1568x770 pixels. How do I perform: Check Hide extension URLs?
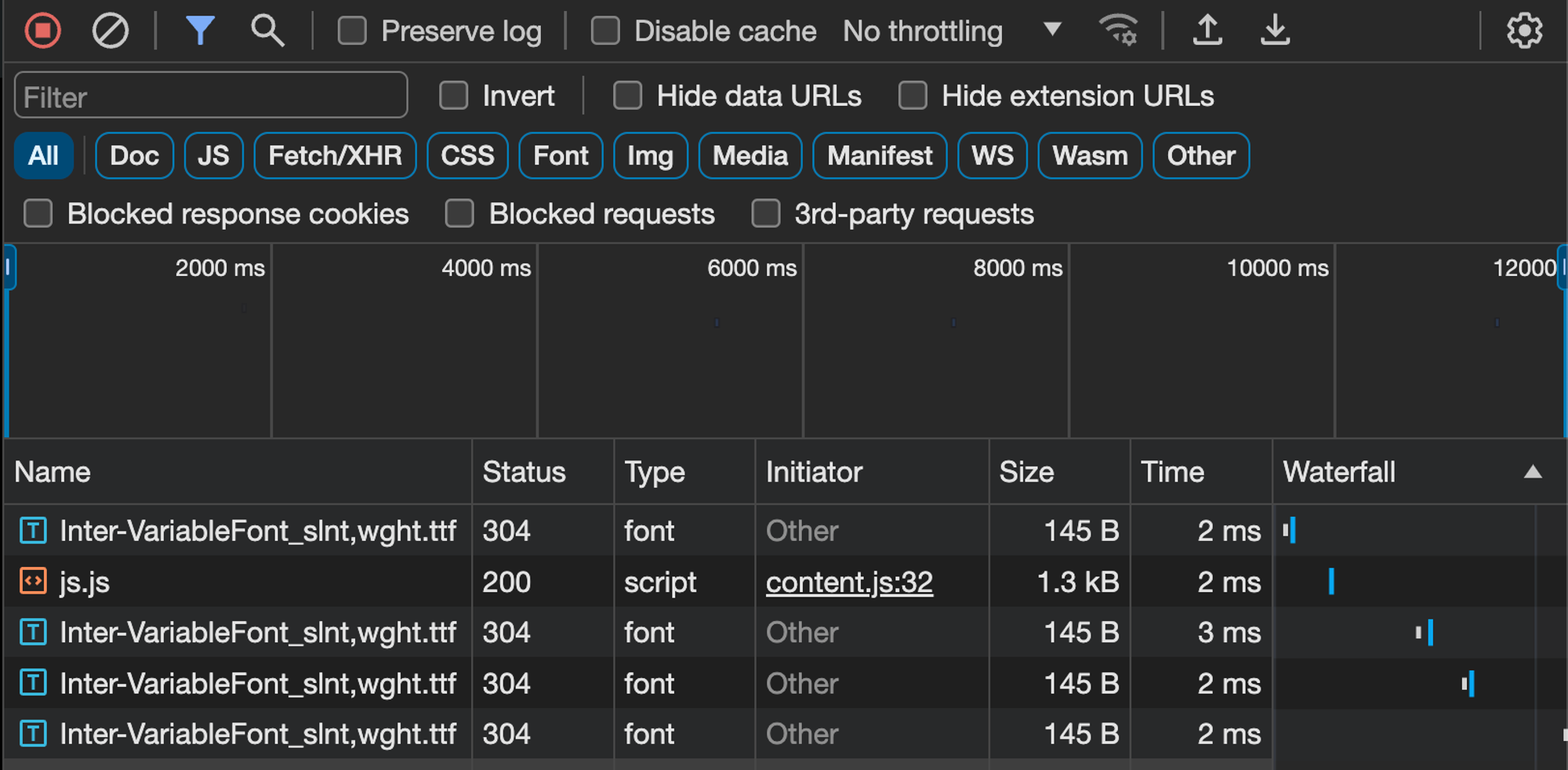tap(913, 96)
